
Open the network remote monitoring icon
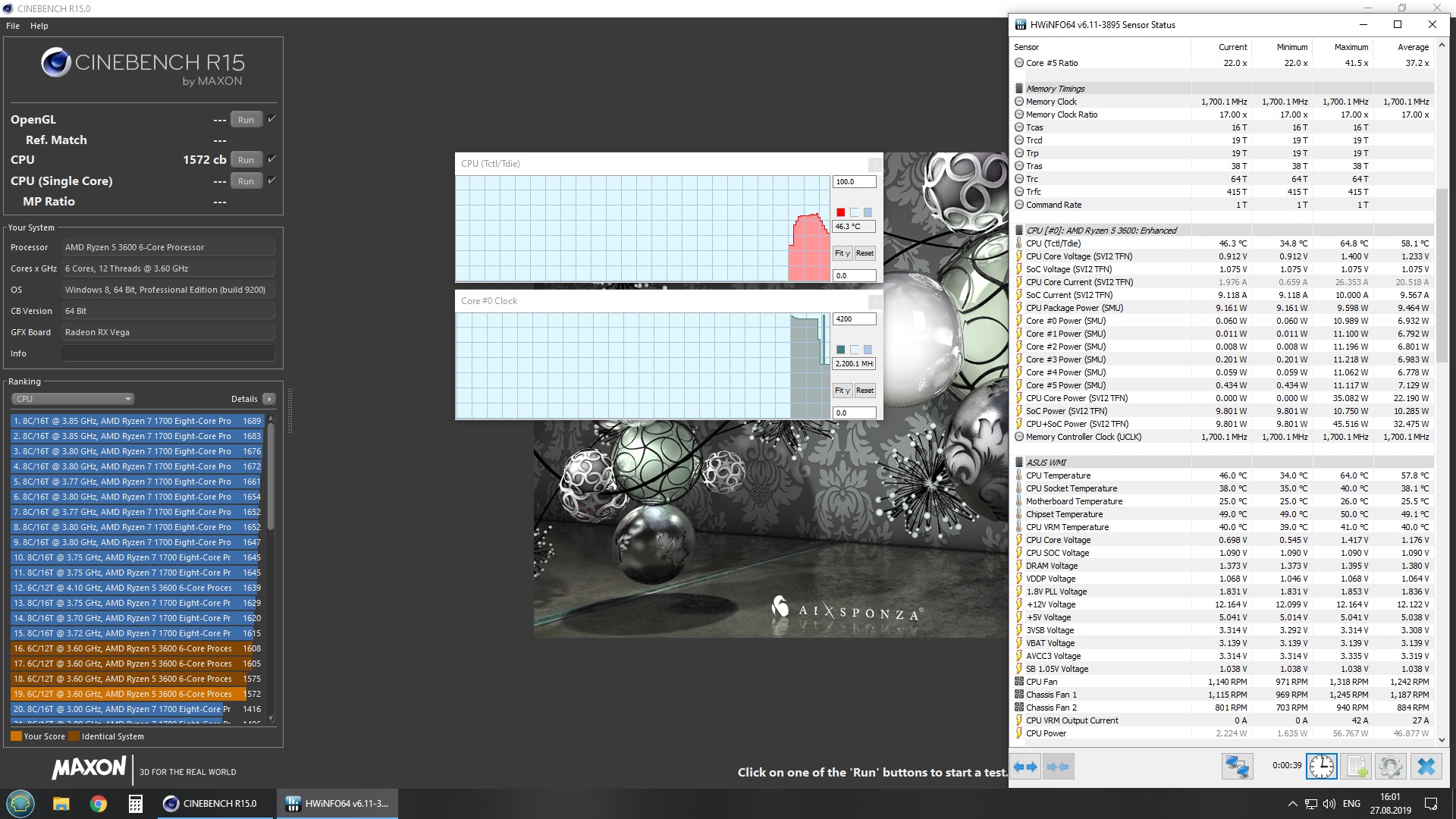[x=1237, y=767]
